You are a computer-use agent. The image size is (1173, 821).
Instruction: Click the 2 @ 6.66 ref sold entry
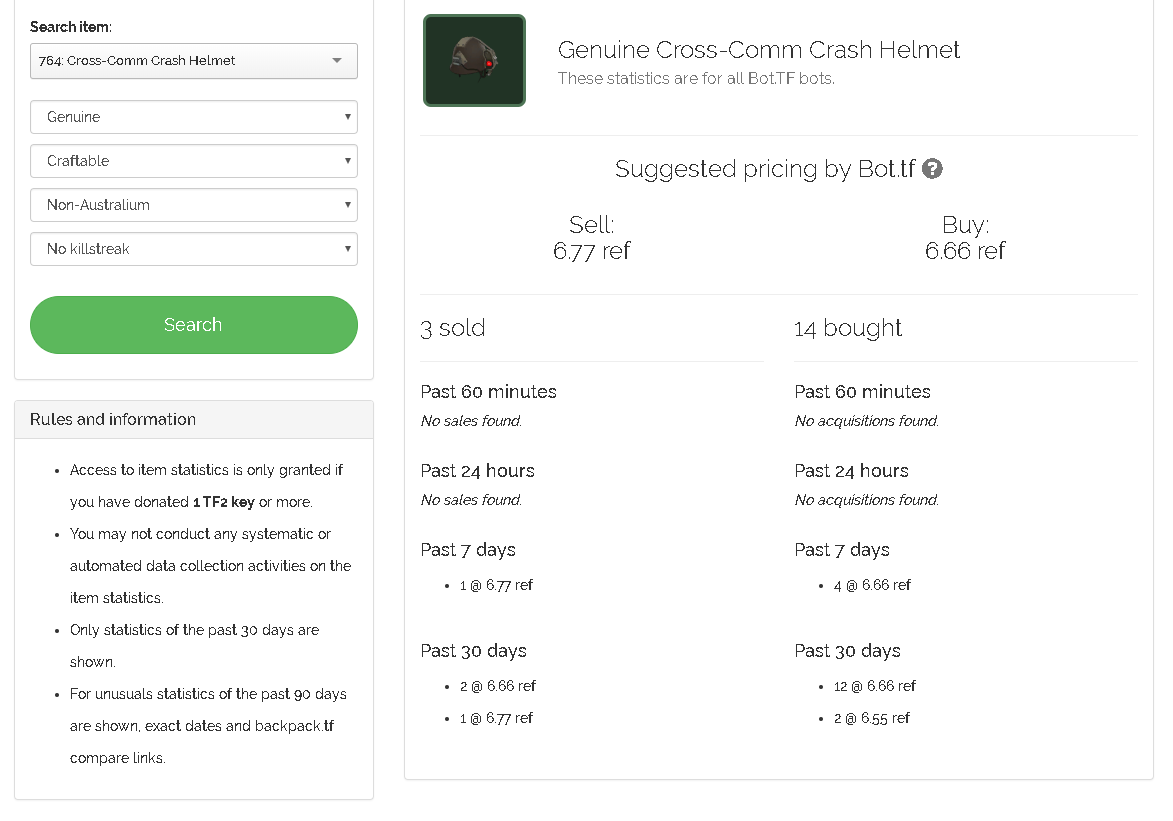click(498, 686)
